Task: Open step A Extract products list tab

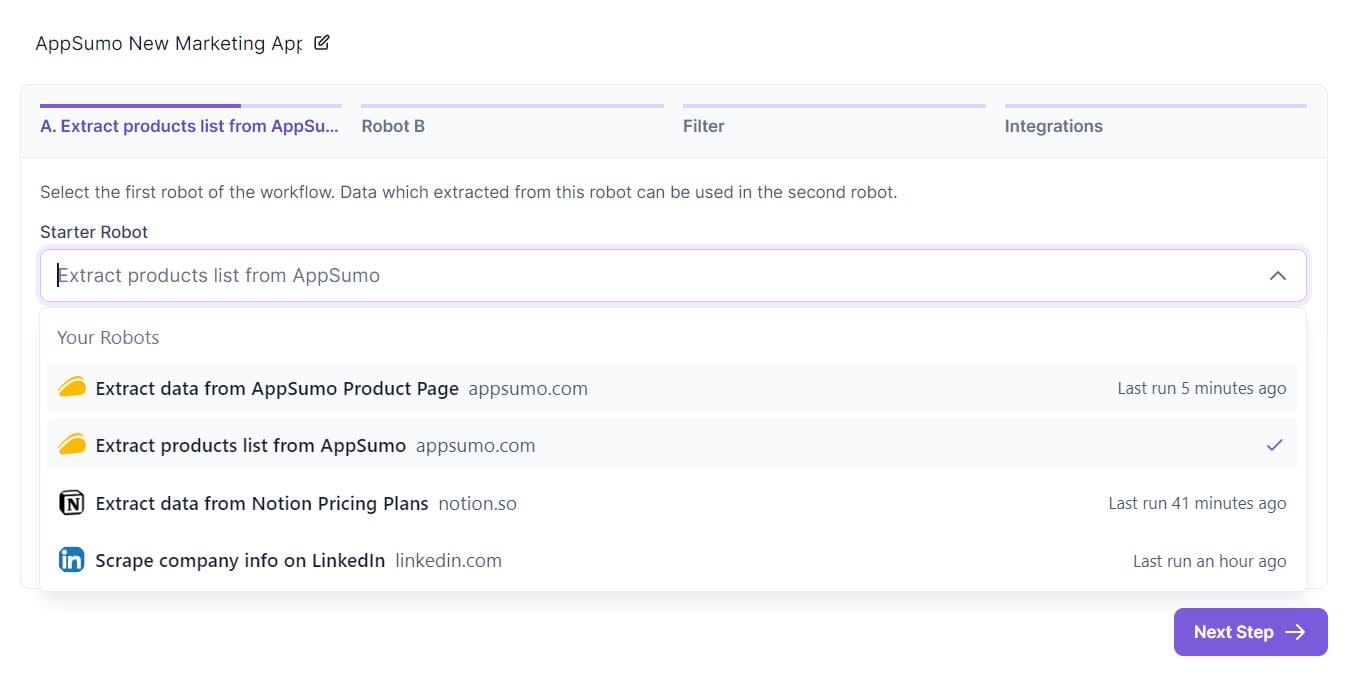Action: point(190,126)
